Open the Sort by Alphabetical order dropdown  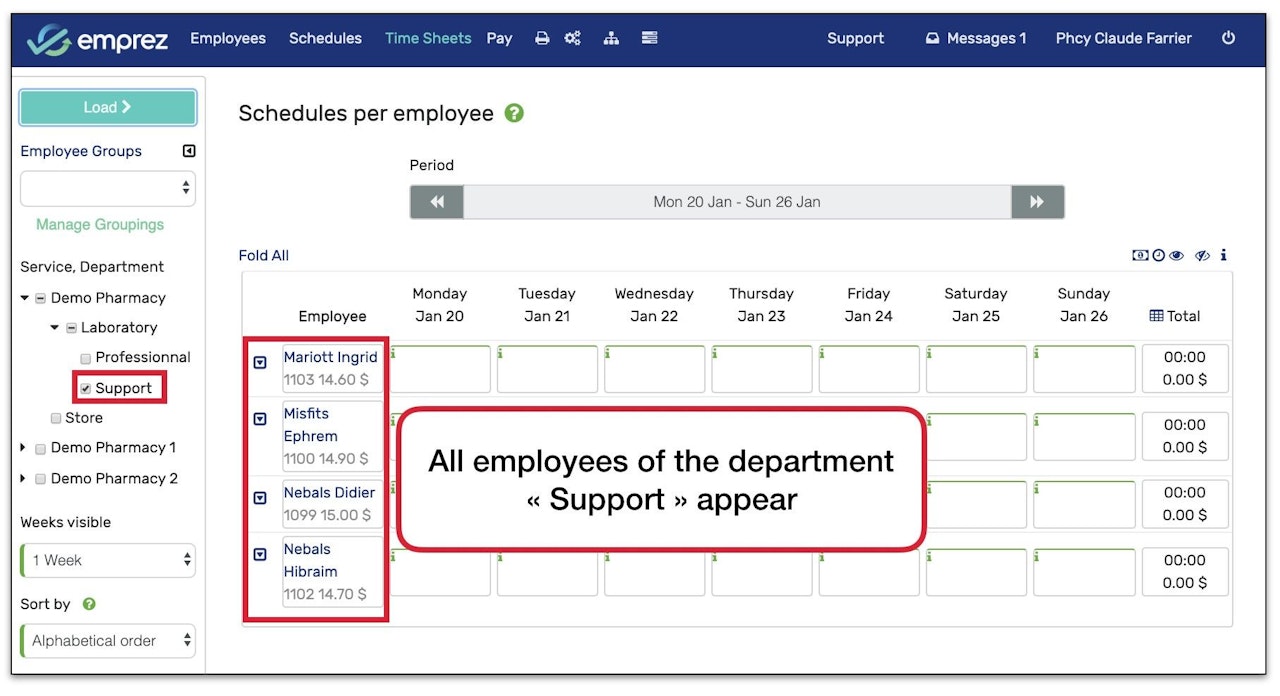point(108,641)
